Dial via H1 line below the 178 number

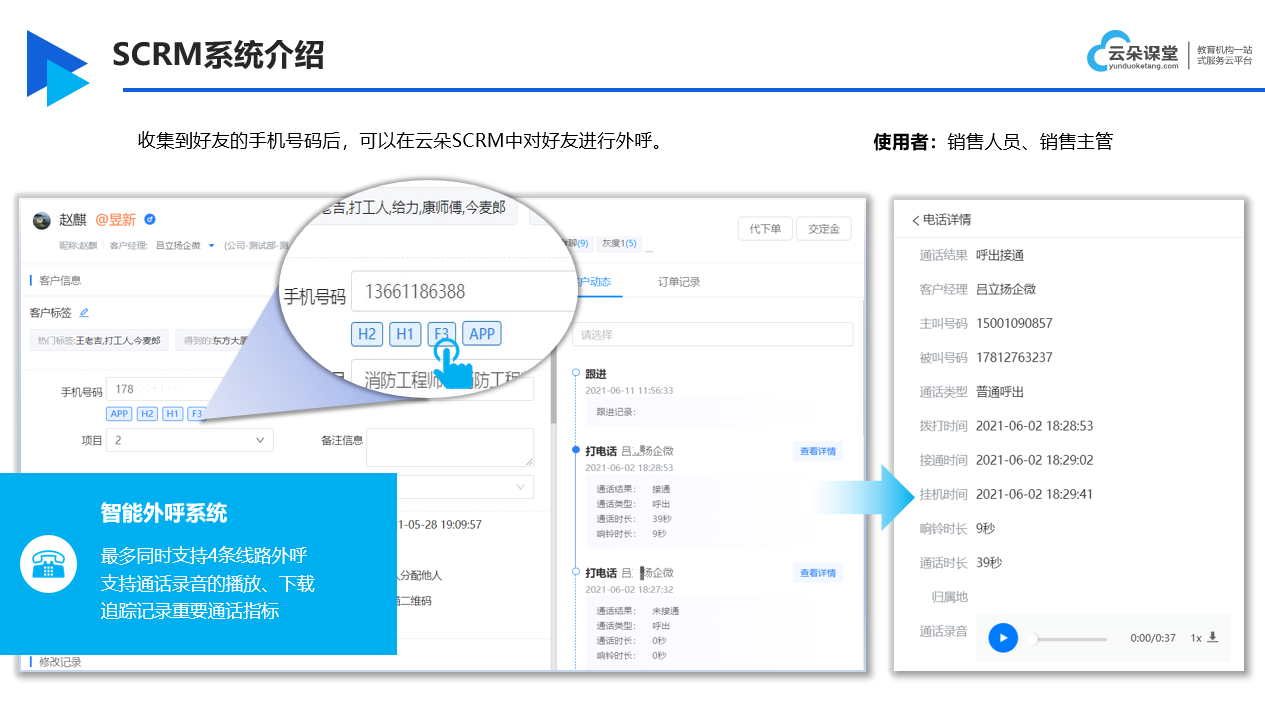[173, 414]
